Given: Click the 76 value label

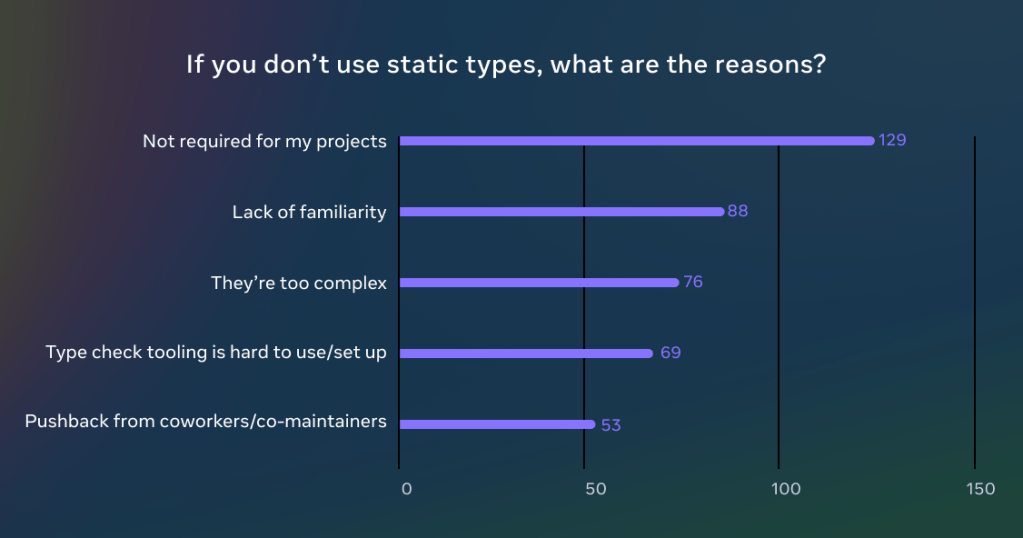Looking at the screenshot, I should tap(693, 282).
